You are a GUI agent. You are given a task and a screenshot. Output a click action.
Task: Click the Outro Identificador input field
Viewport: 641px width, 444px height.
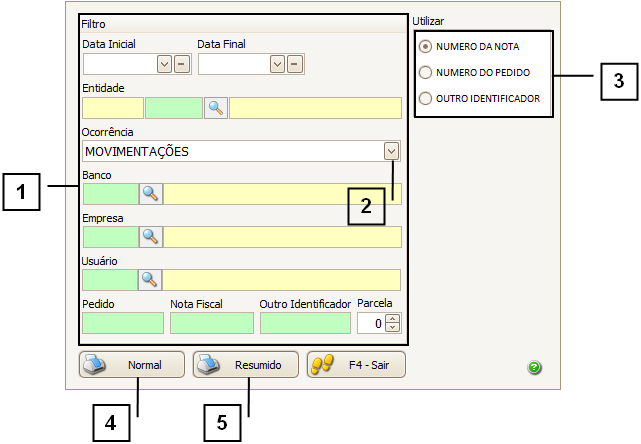[x=304, y=323]
